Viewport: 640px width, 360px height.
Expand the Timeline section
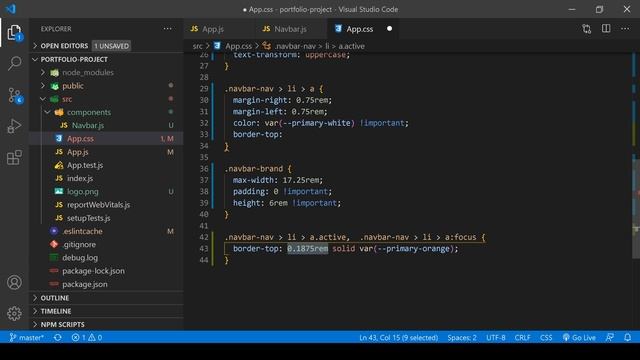(56, 311)
